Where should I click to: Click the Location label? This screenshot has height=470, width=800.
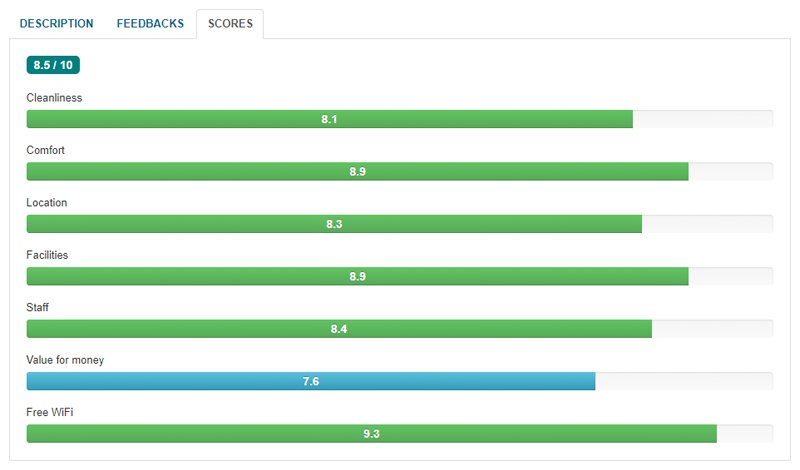pyautogui.click(x=47, y=203)
